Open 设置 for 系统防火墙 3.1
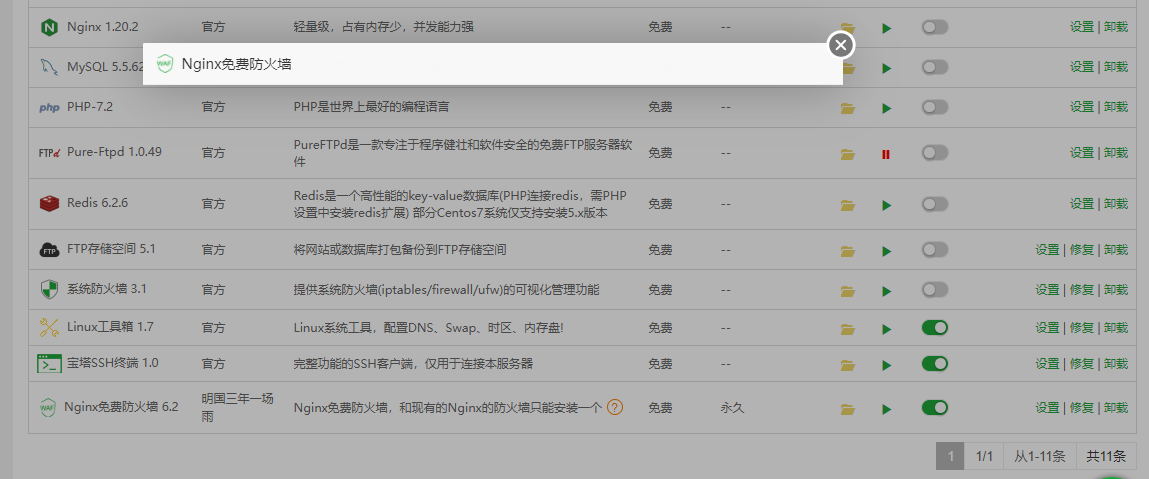The image size is (1149, 479). [1047, 289]
